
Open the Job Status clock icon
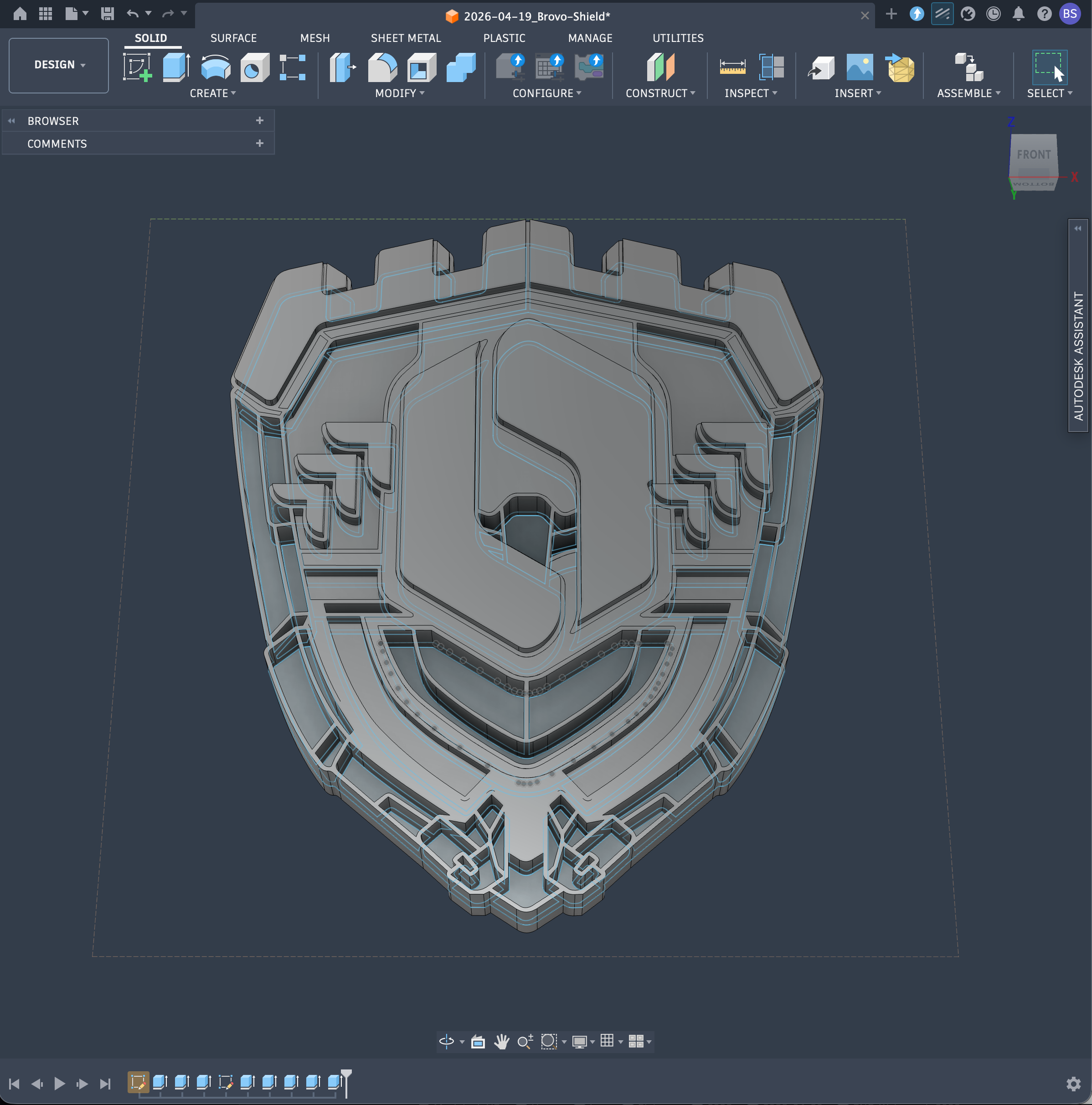[x=993, y=14]
